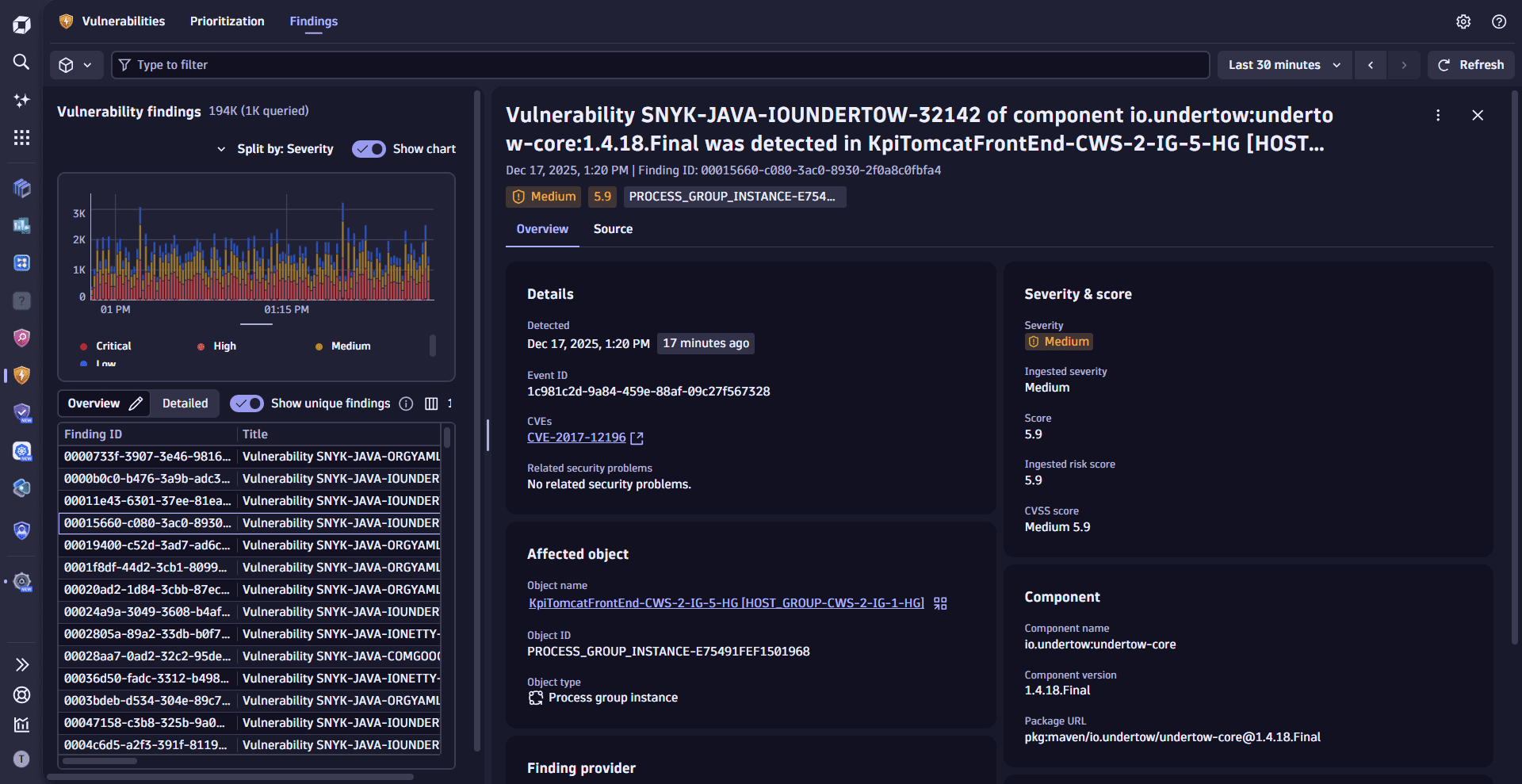Disable Show unique findings toggle
The height and width of the screenshot is (784, 1522).
point(247,403)
